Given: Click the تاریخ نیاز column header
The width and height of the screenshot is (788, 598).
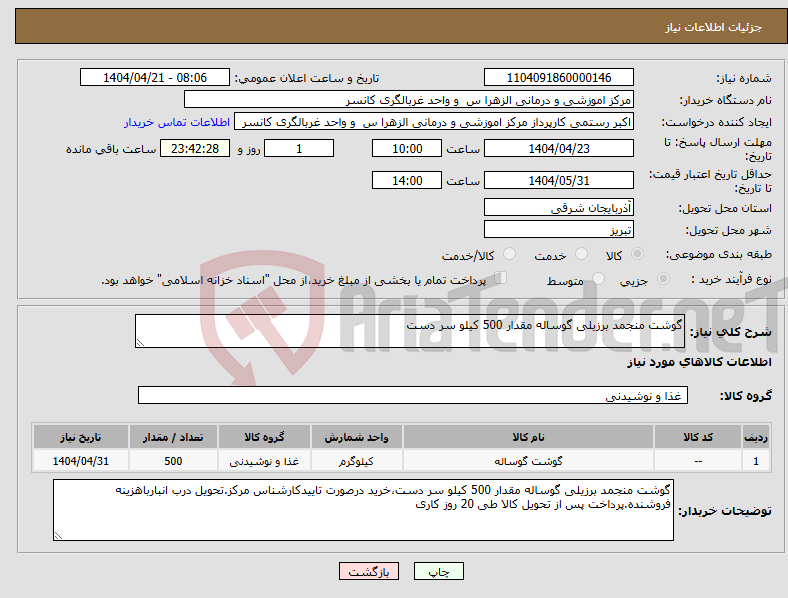Looking at the screenshot, I should point(80,437).
